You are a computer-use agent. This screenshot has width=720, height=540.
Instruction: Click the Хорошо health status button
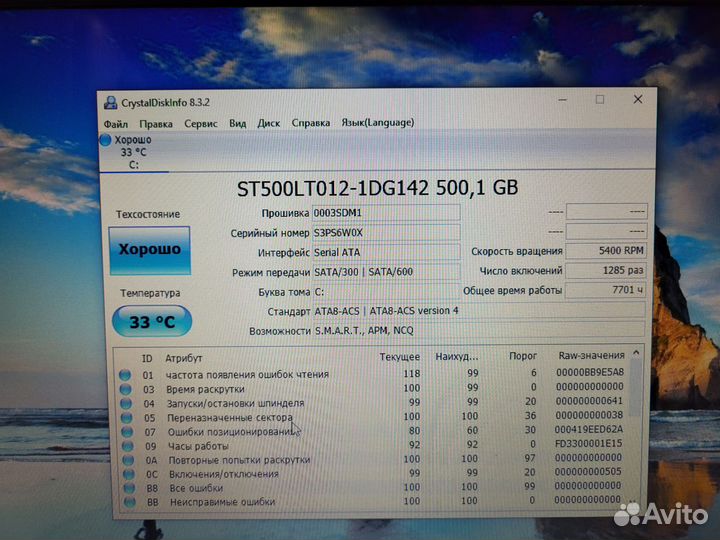(150, 250)
